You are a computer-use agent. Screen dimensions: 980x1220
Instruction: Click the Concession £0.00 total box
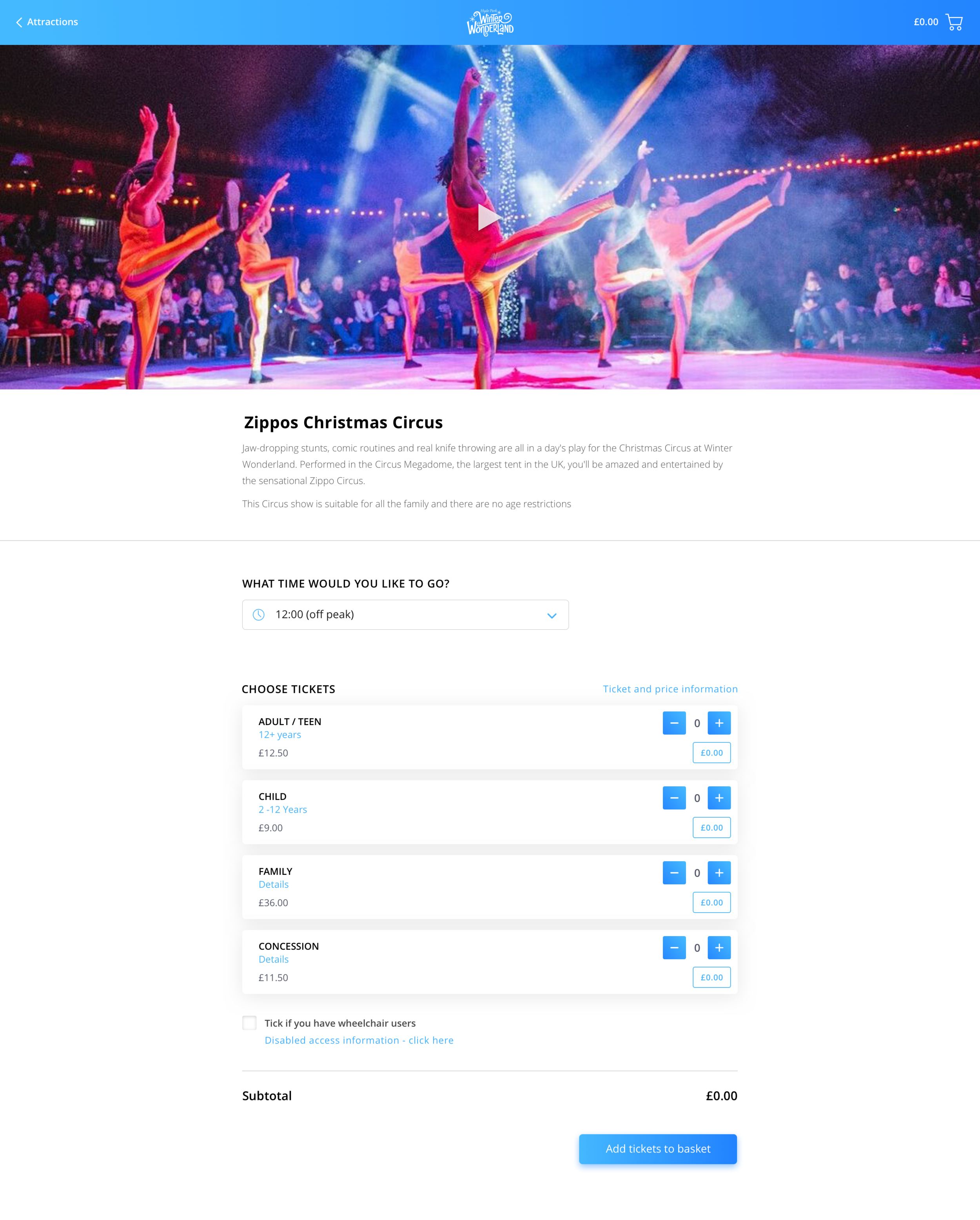click(711, 977)
